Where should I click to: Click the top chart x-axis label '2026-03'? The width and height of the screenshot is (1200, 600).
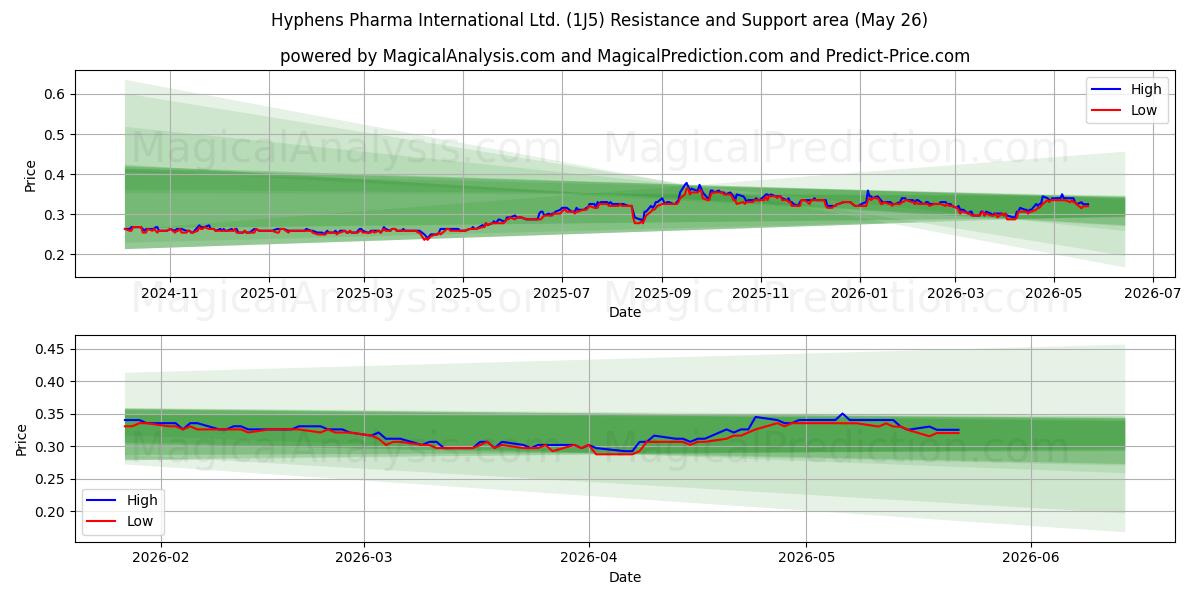pos(955,294)
